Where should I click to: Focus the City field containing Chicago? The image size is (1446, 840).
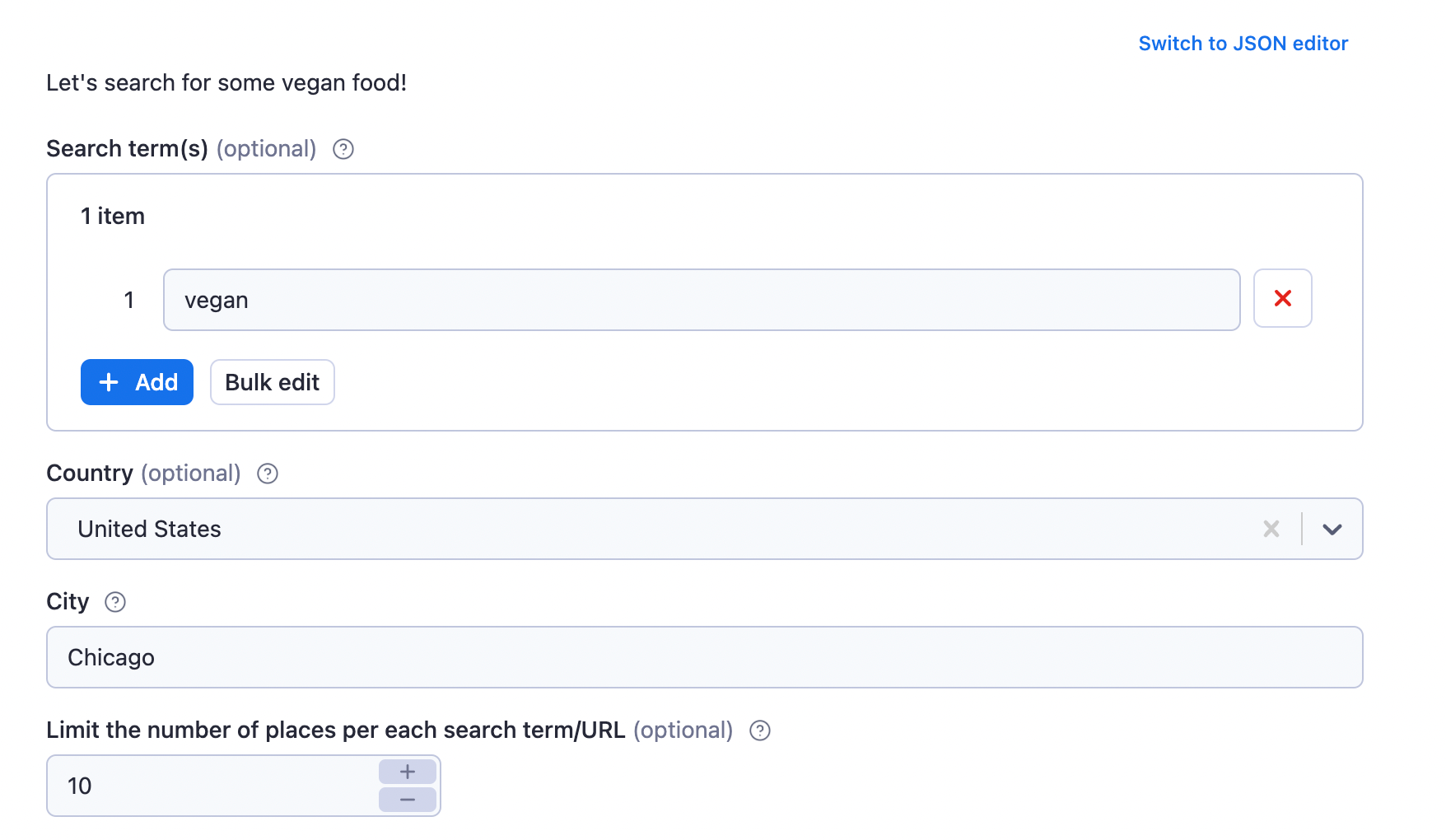point(705,657)
